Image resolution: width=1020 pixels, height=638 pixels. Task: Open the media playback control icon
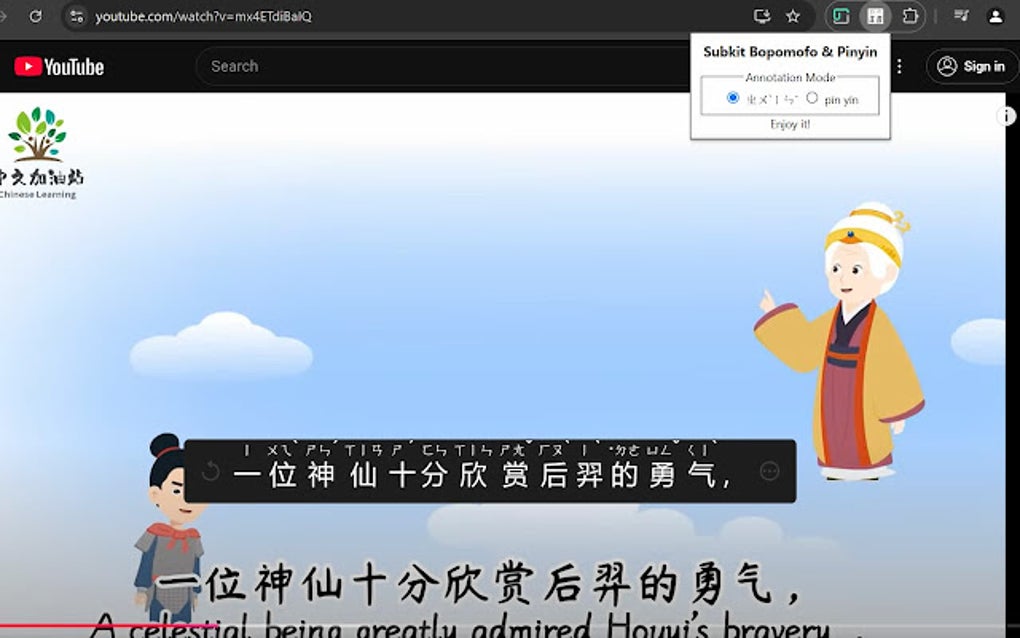tap(962, 16)
